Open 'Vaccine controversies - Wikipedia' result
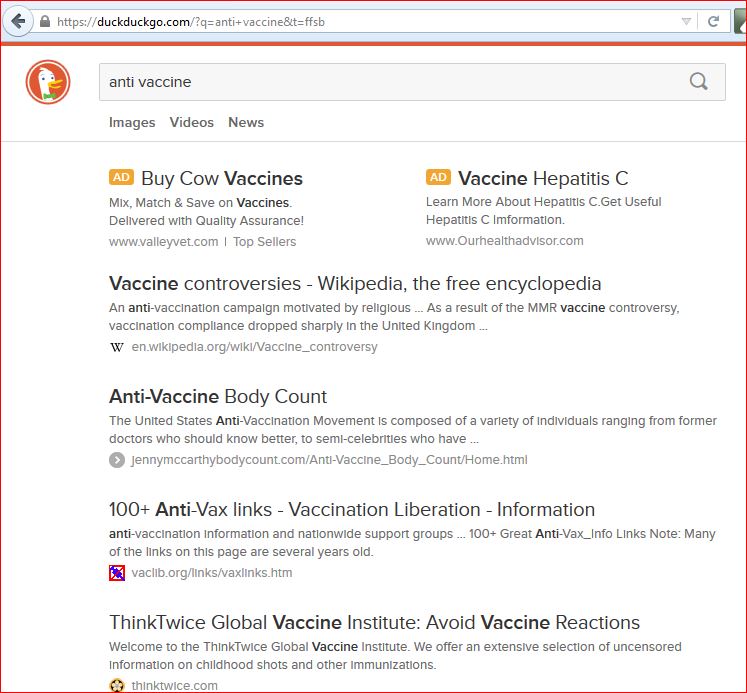Image resolution: width=747 pixels, height=693 pixels. point(355,283)
